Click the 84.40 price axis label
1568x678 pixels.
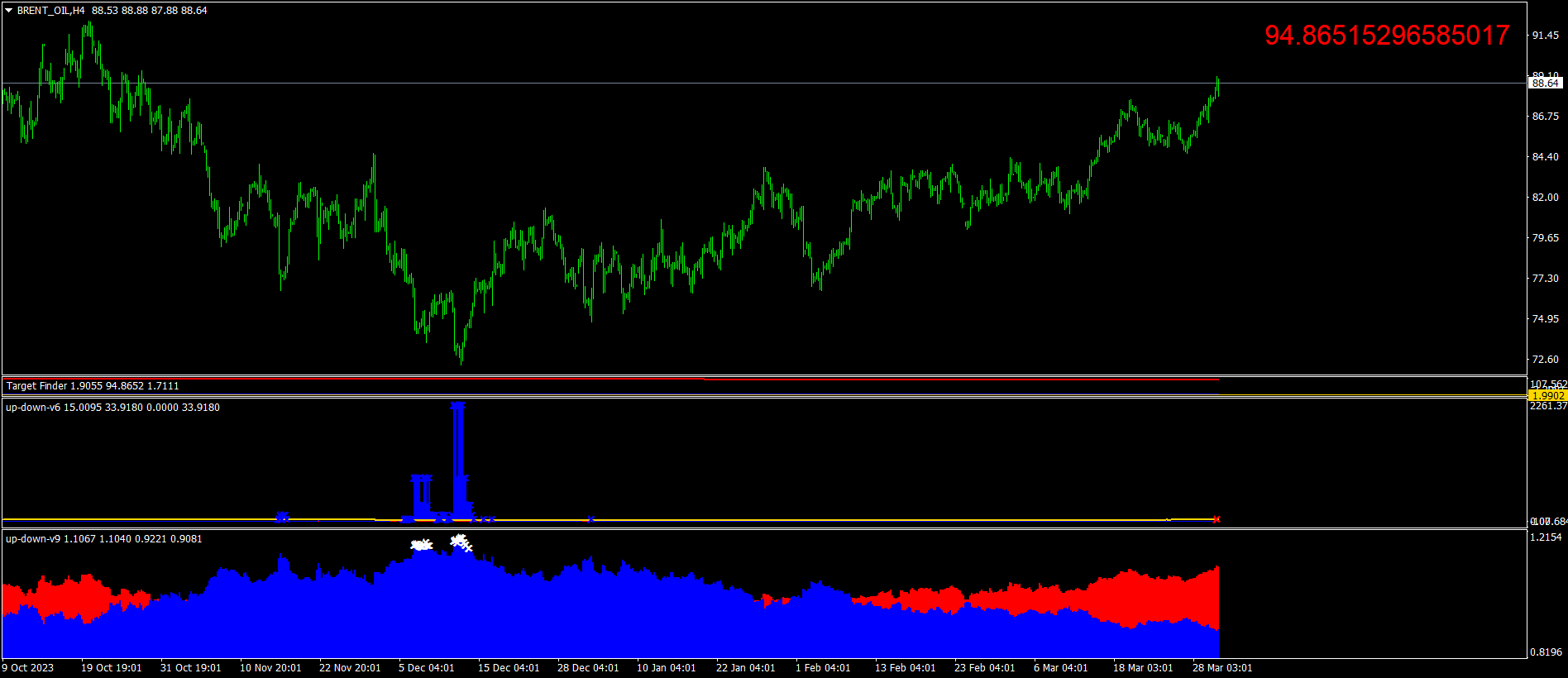1545,157
